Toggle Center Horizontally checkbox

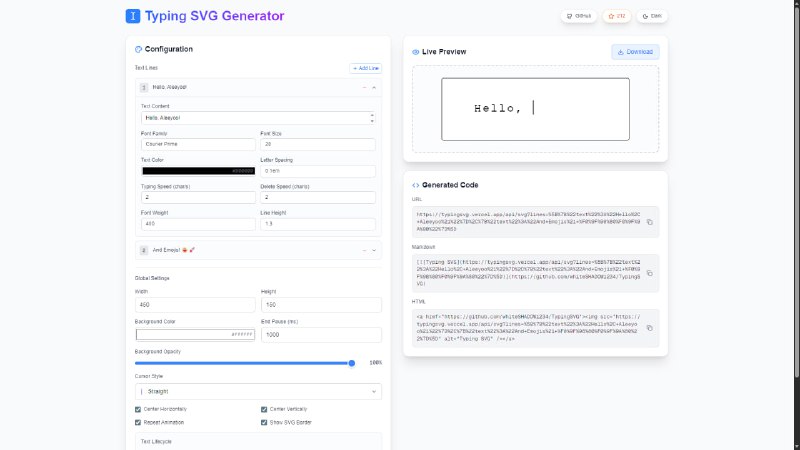(138, 409)
